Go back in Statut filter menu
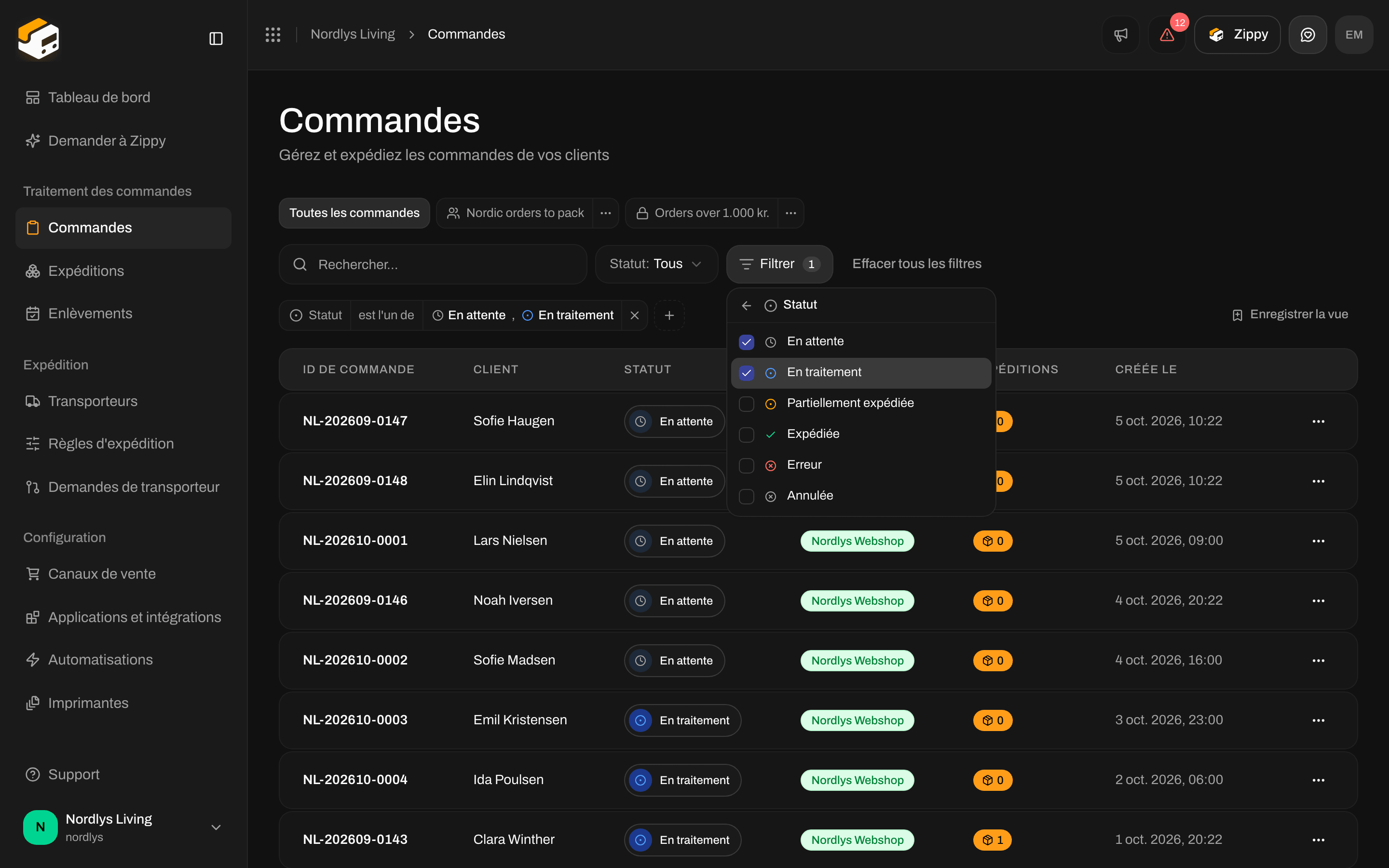 pyautogui.click(x=746, y=305)
